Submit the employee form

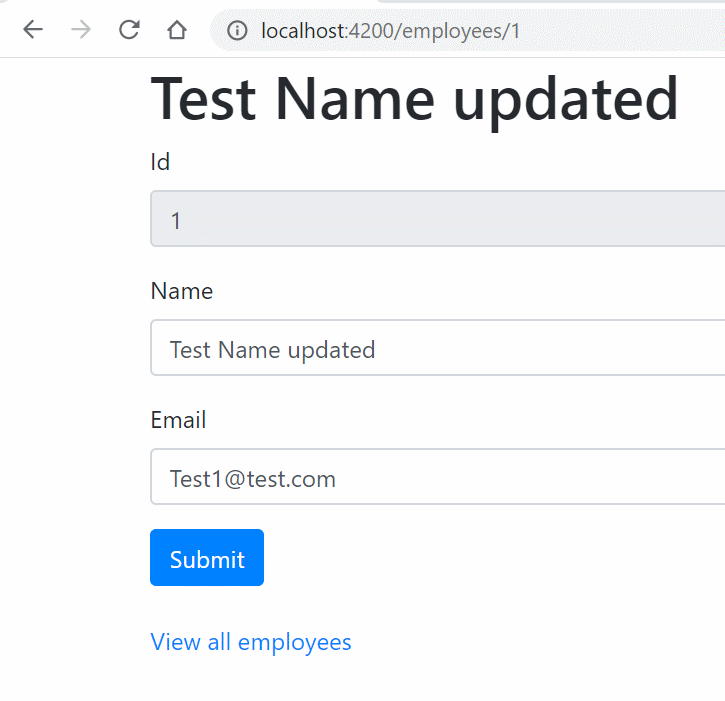207,558
